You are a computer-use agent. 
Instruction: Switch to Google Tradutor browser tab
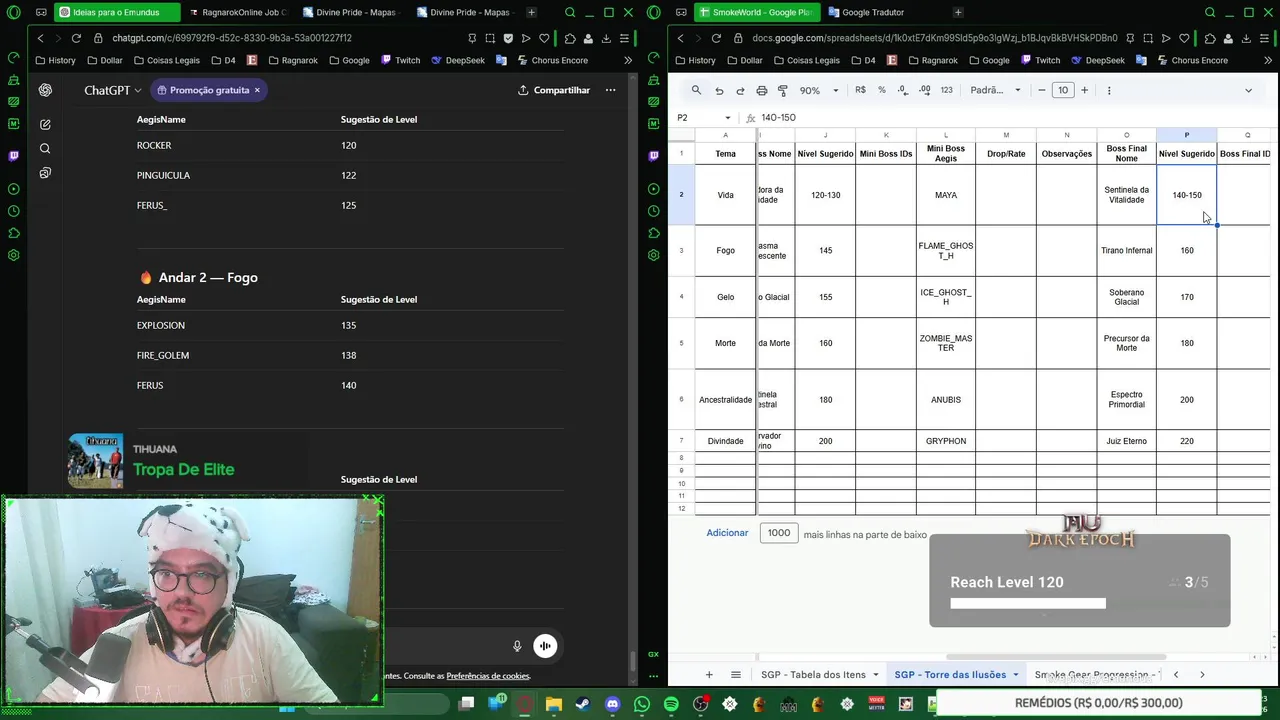(872, 12)
